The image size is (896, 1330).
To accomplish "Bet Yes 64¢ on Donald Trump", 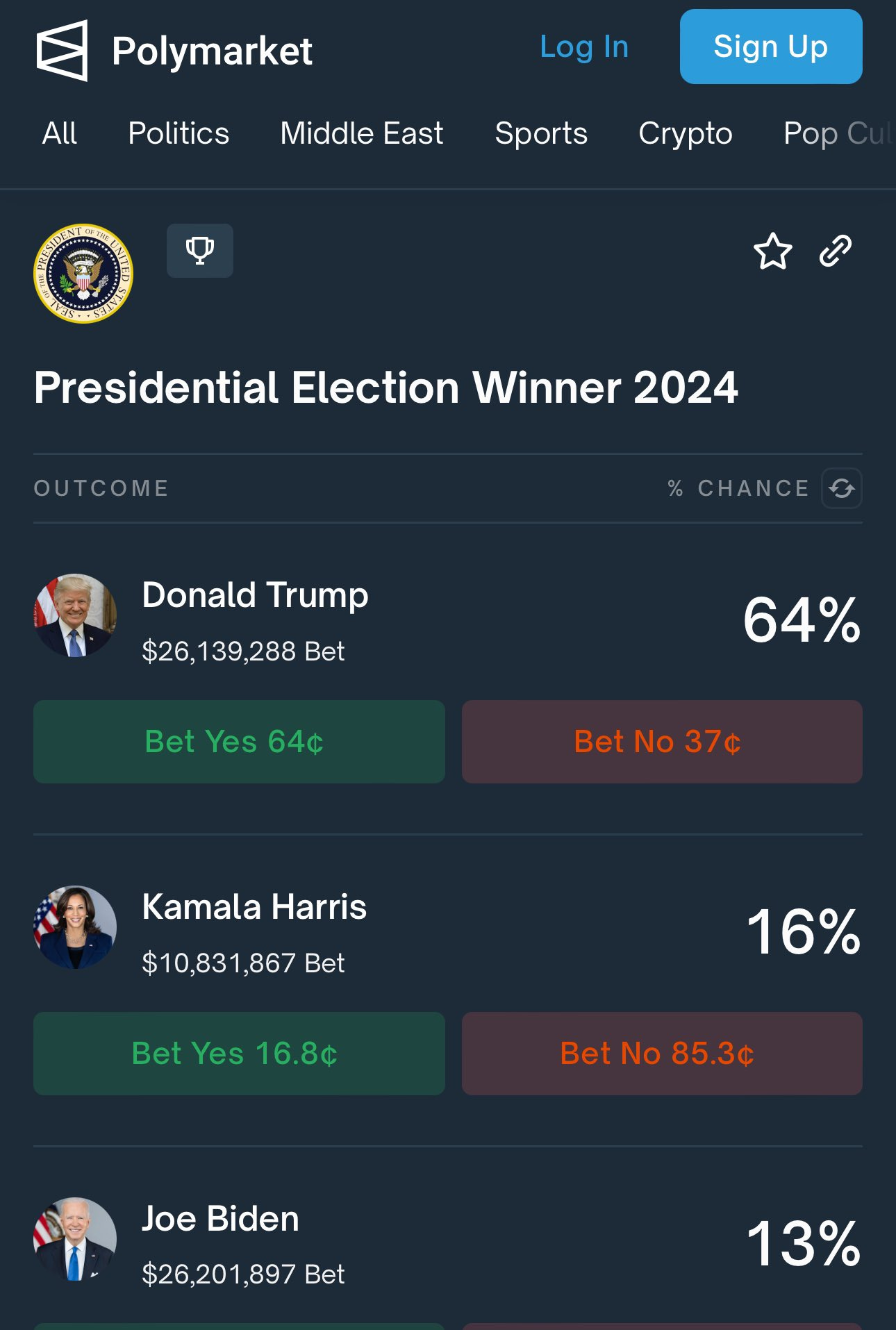I will pos(239,742).
